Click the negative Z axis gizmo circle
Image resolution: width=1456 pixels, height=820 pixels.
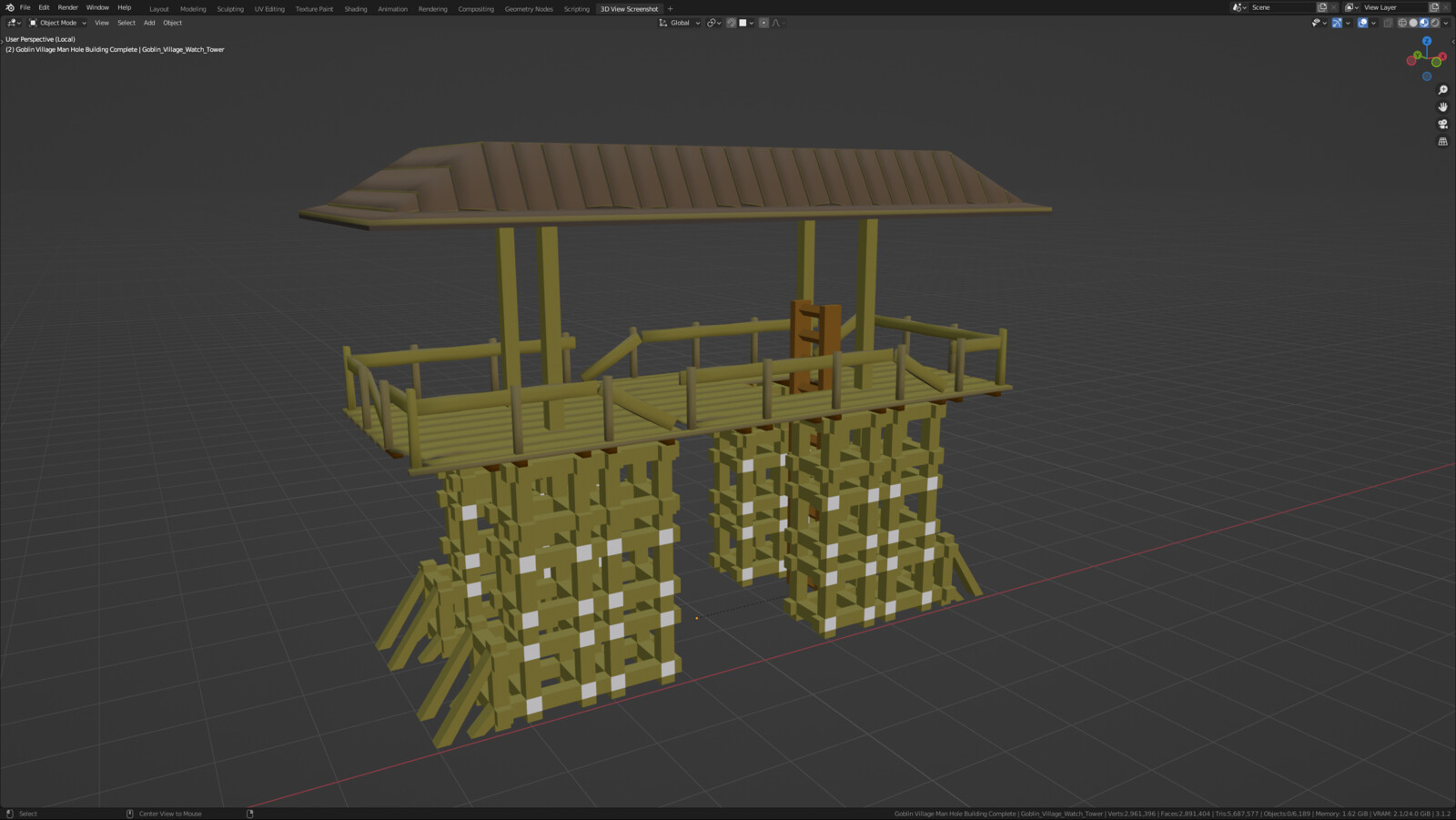click(1427, 76)
